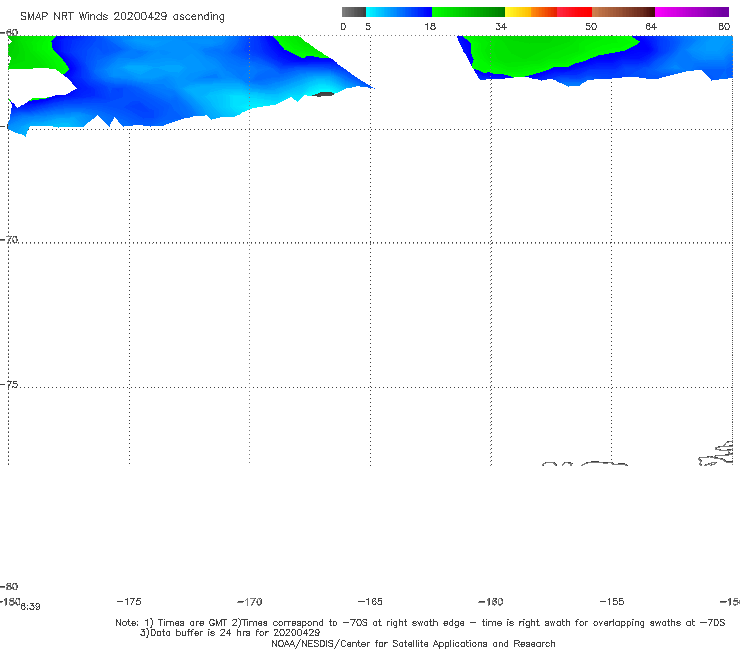Click the longitude label '-160'

tap(491, 601)
